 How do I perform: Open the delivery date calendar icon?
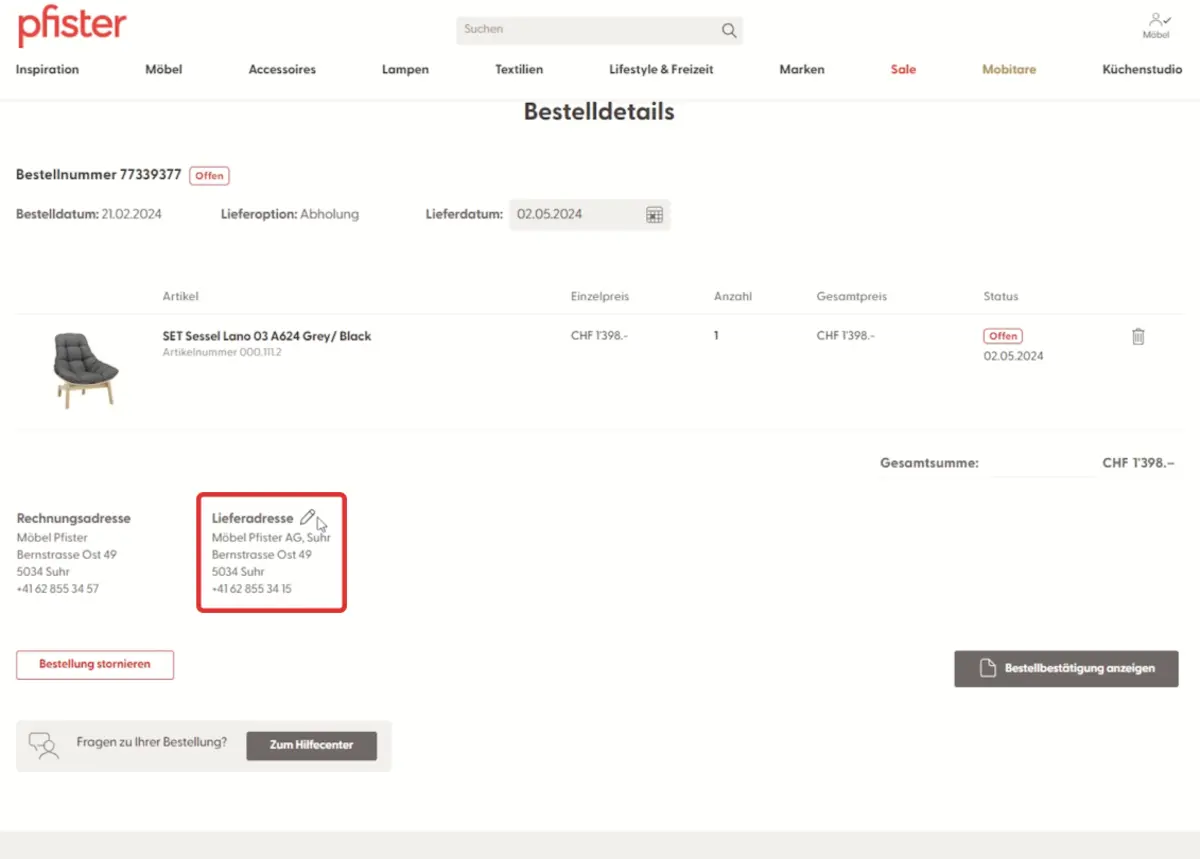[654, 215]
